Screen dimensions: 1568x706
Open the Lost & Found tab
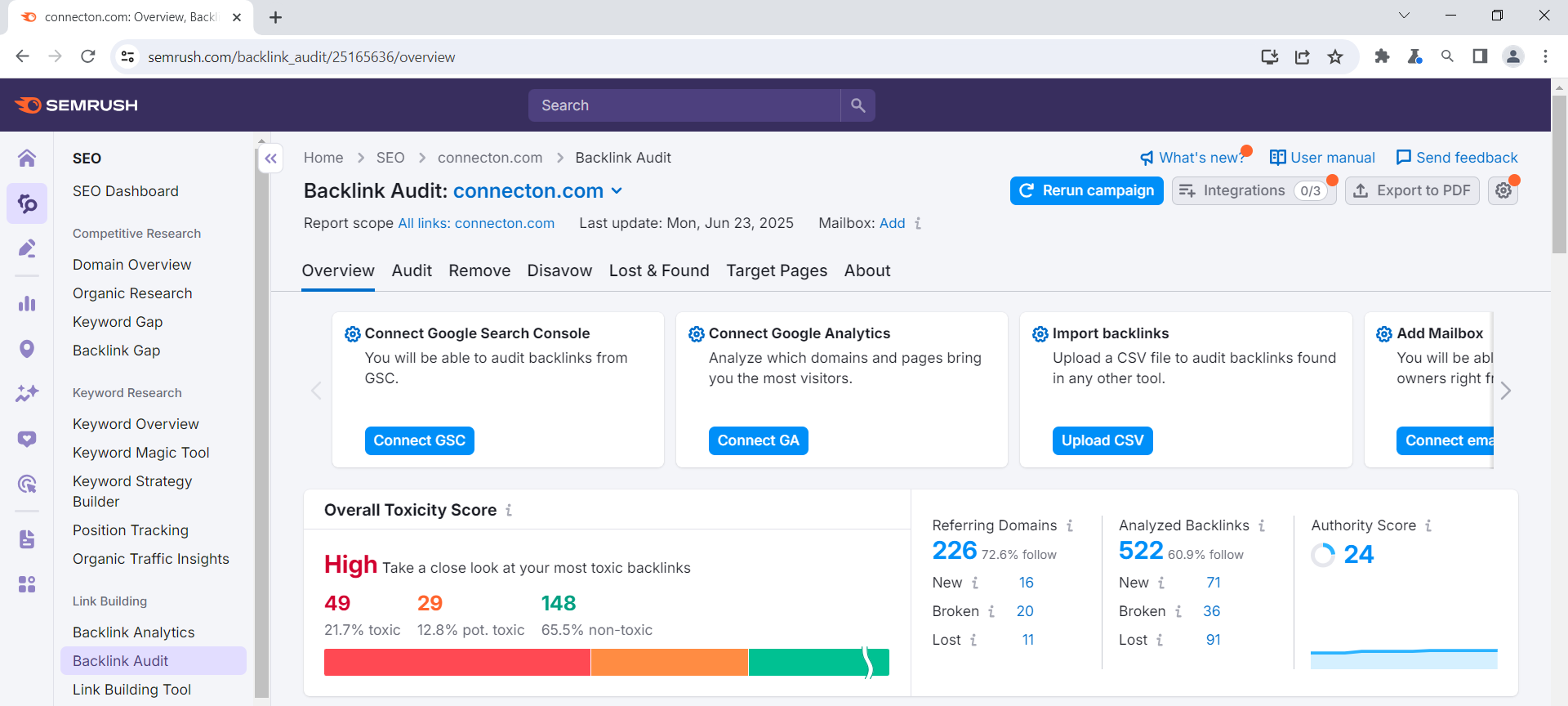pyautogui.click(x=659, y=270)
